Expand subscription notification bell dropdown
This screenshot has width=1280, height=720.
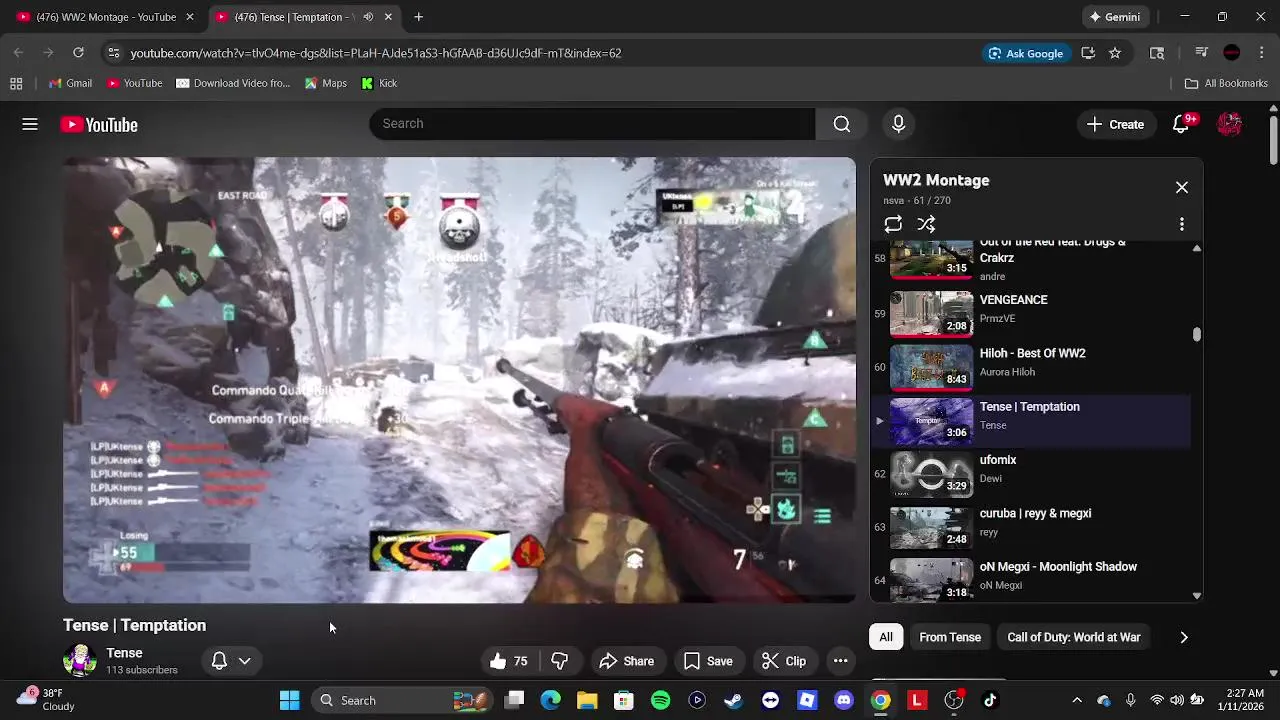231,661
